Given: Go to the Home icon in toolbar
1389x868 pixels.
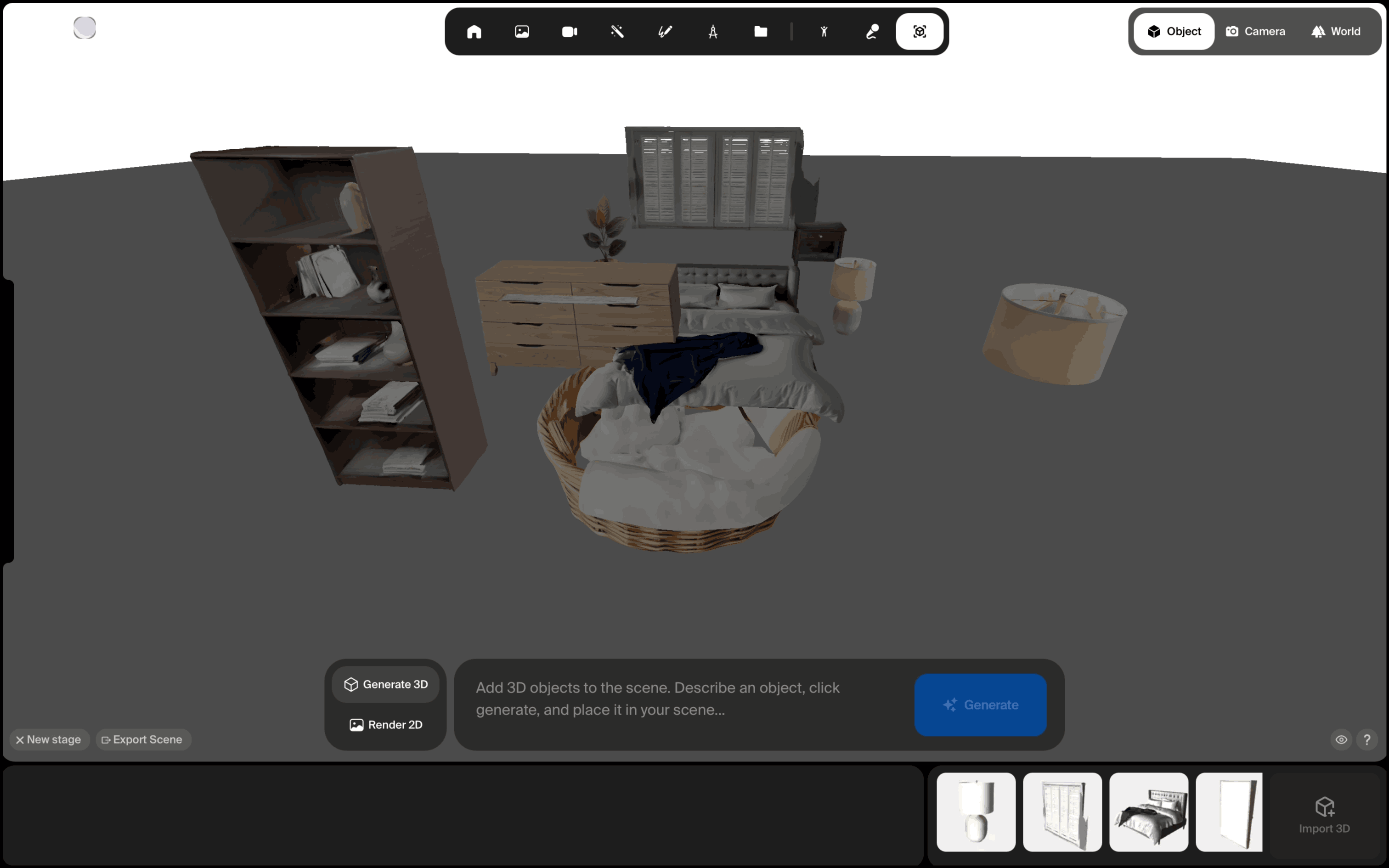Looking at the screenshot, I should coord(474,32).
